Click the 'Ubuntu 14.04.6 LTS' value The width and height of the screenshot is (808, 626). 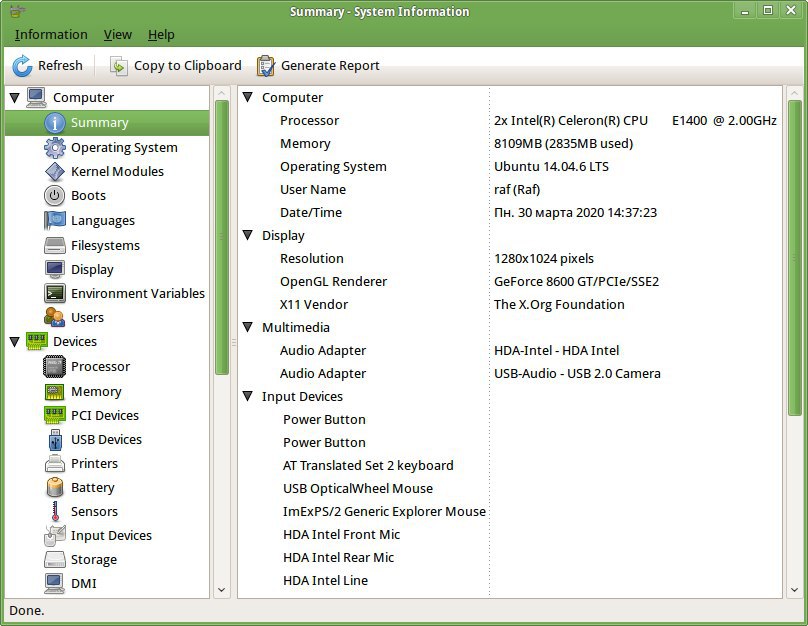(551, 166)
